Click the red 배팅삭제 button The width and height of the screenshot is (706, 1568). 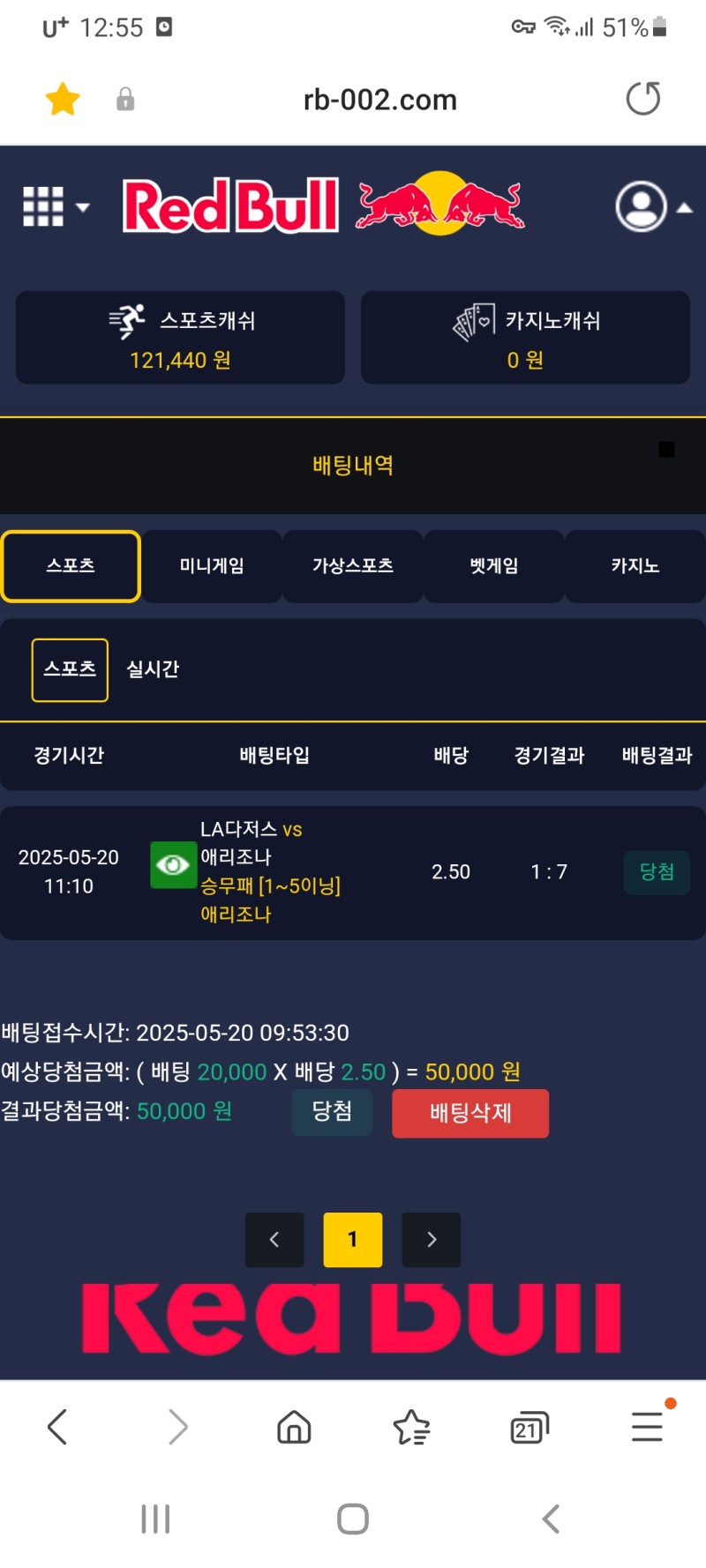[470, 1113]
